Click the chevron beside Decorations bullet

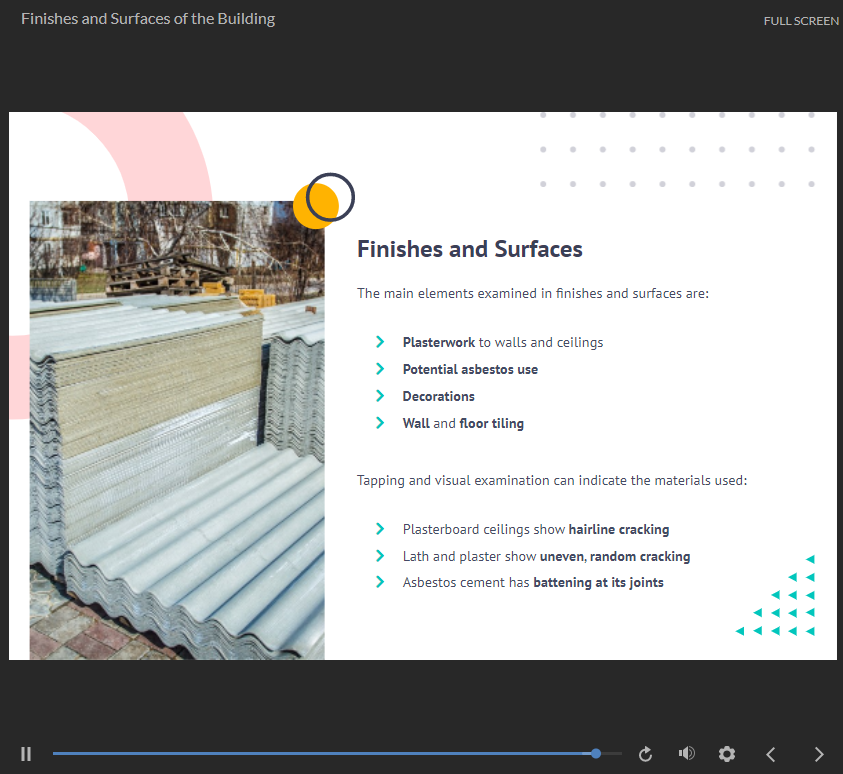point(380,396)
